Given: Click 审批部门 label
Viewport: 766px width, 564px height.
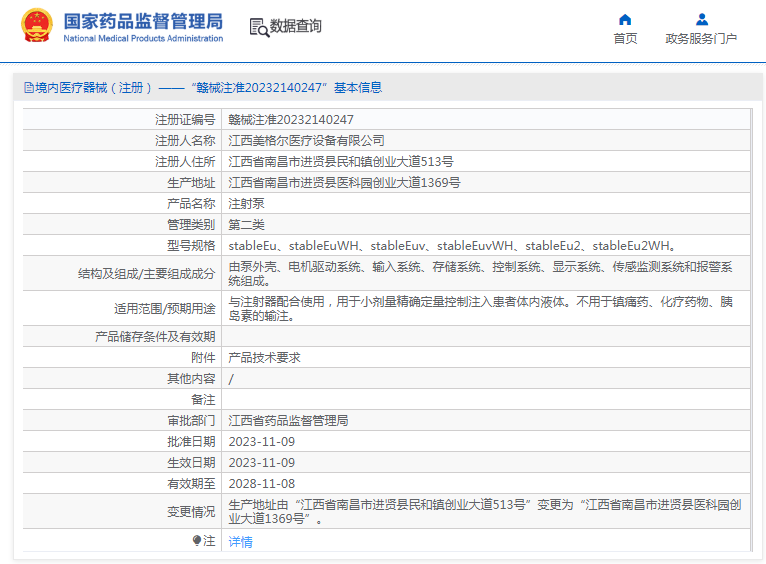Looking at the screenshot, I should [x=191, y=420].
